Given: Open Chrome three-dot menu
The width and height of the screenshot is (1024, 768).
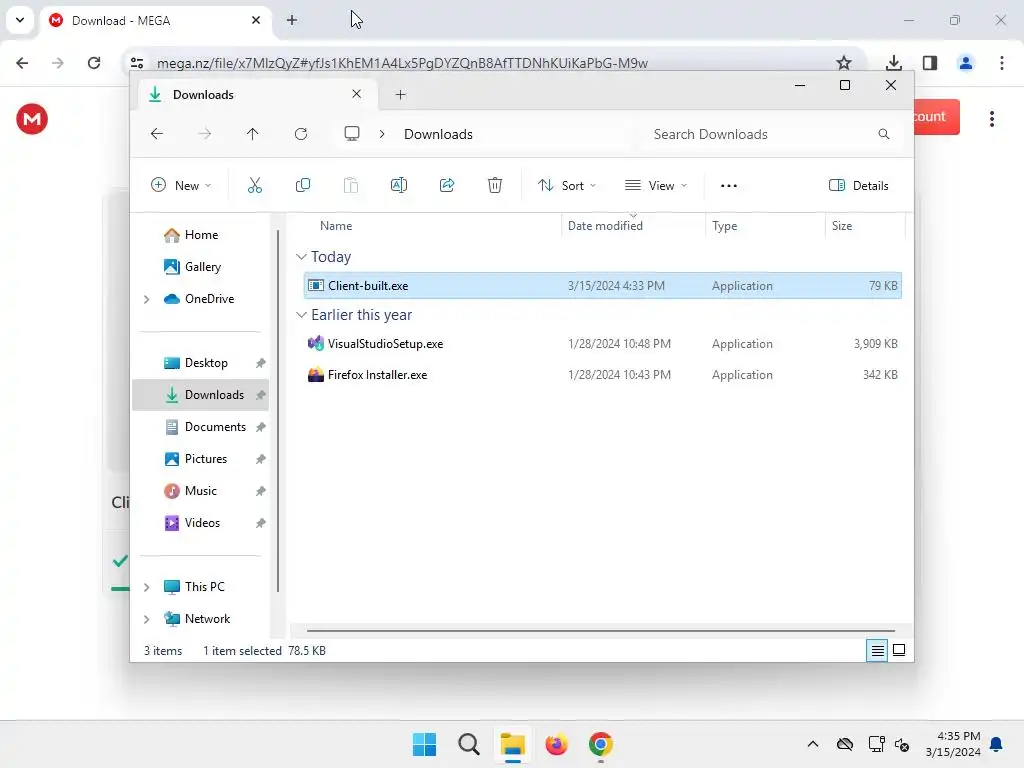Looking at the screenshot, I should [x=1002, y=63].
